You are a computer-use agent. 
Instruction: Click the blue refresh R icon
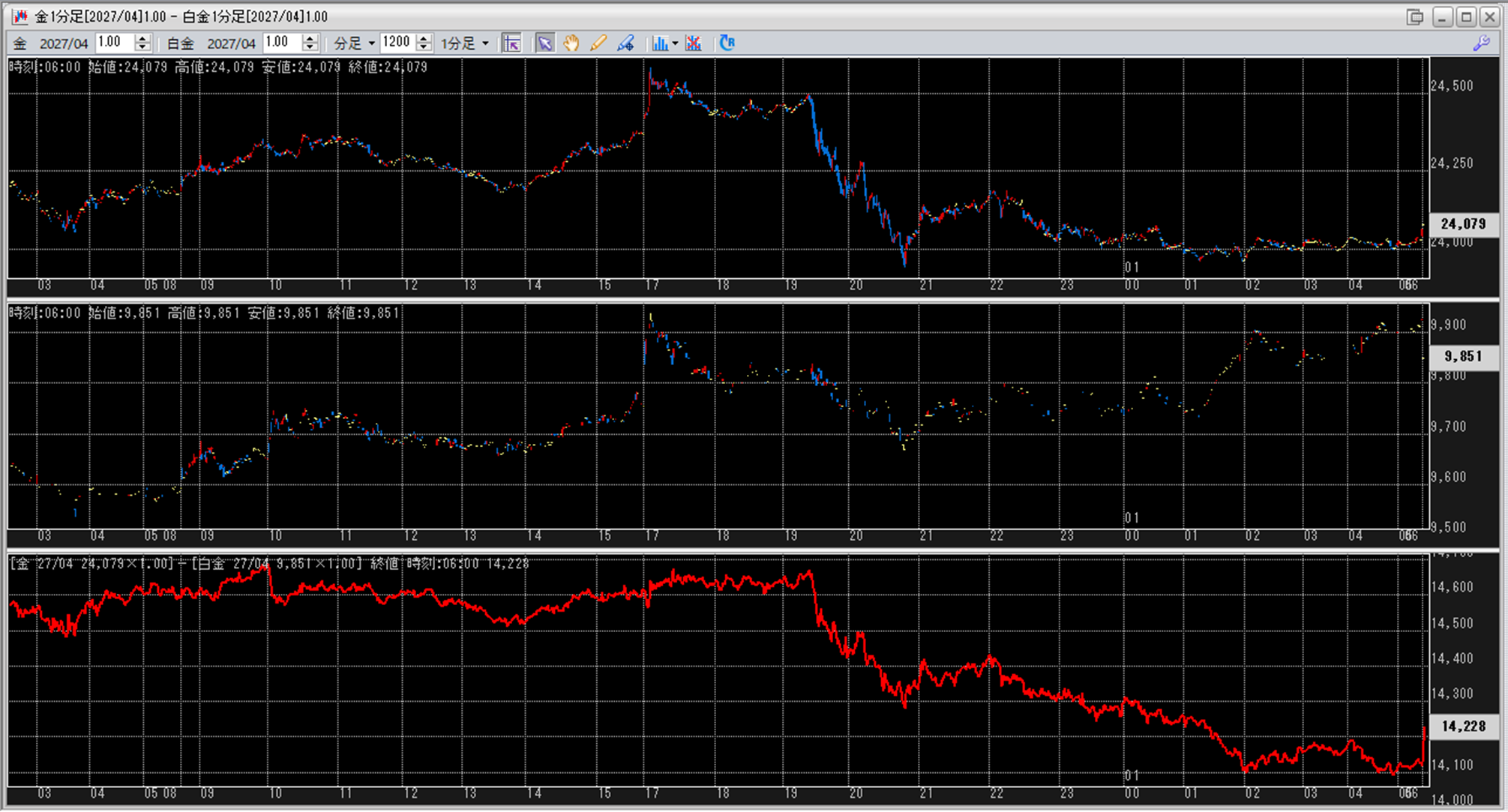[x=727, y=43]
